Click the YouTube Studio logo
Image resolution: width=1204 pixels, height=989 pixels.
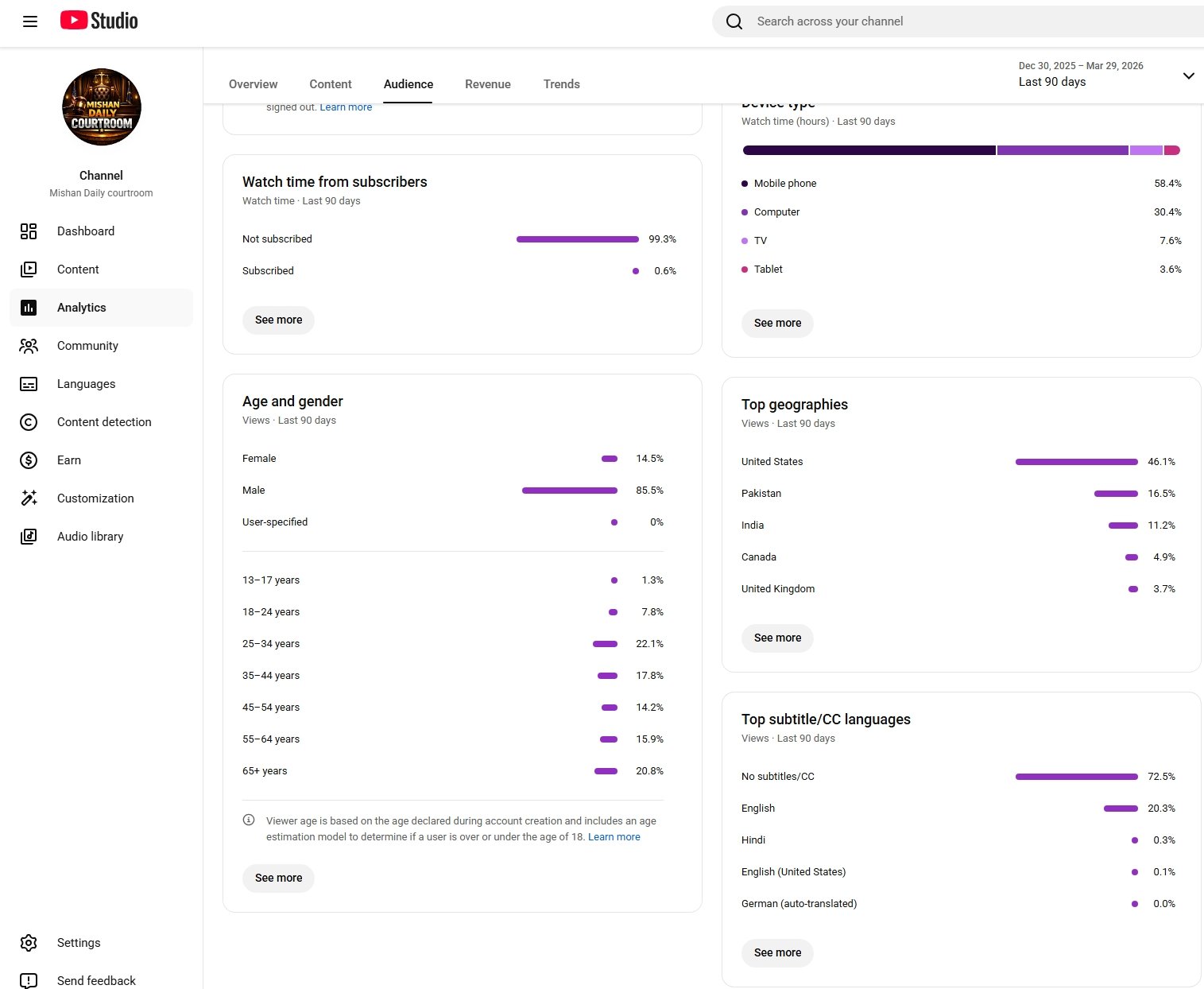[99, 21]
